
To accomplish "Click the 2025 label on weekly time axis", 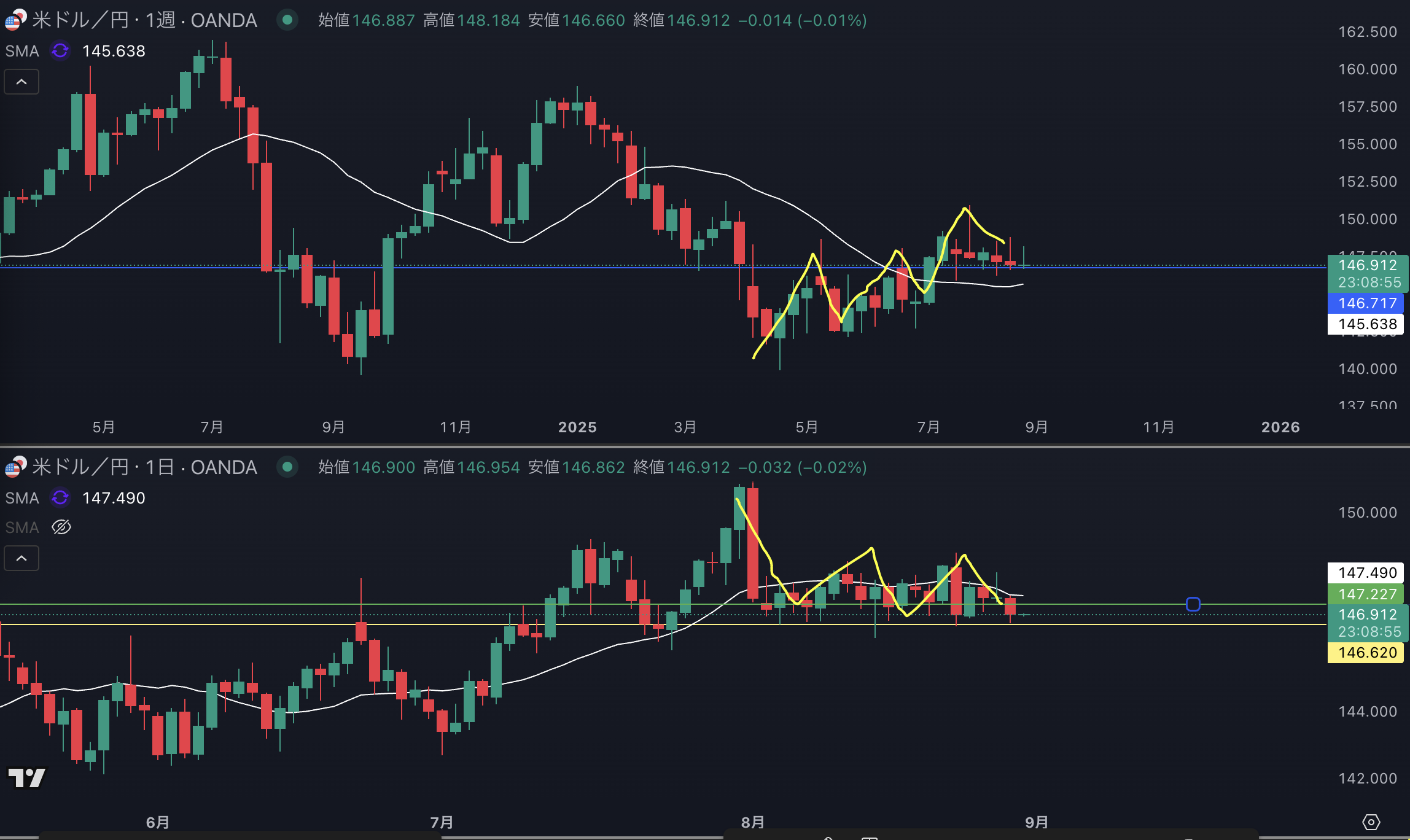I will 577,427.
